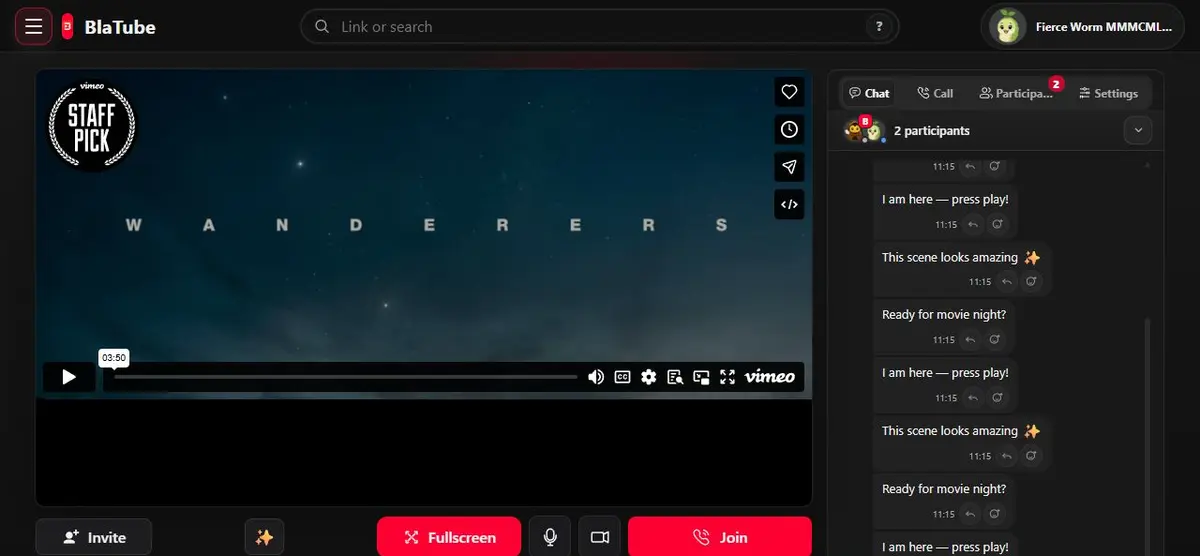Click the question mark help icon in search bar
Screen dimensions: 1200x556
[x=879, y=27]
